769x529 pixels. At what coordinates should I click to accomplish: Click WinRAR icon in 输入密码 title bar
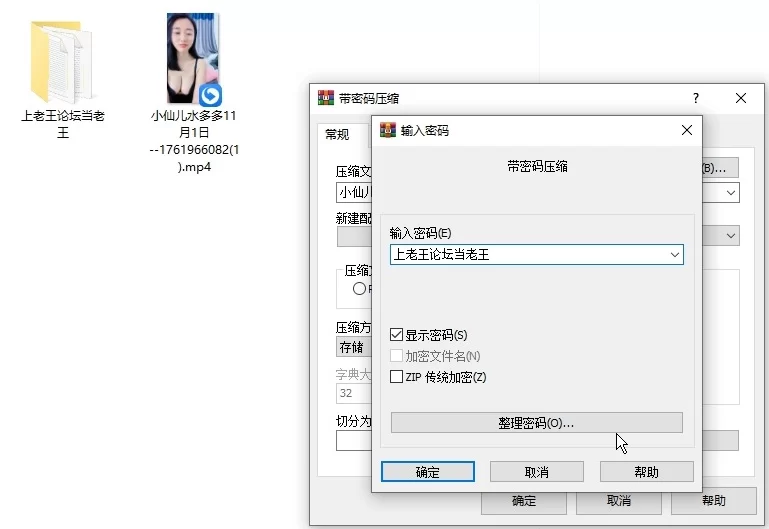388,130
